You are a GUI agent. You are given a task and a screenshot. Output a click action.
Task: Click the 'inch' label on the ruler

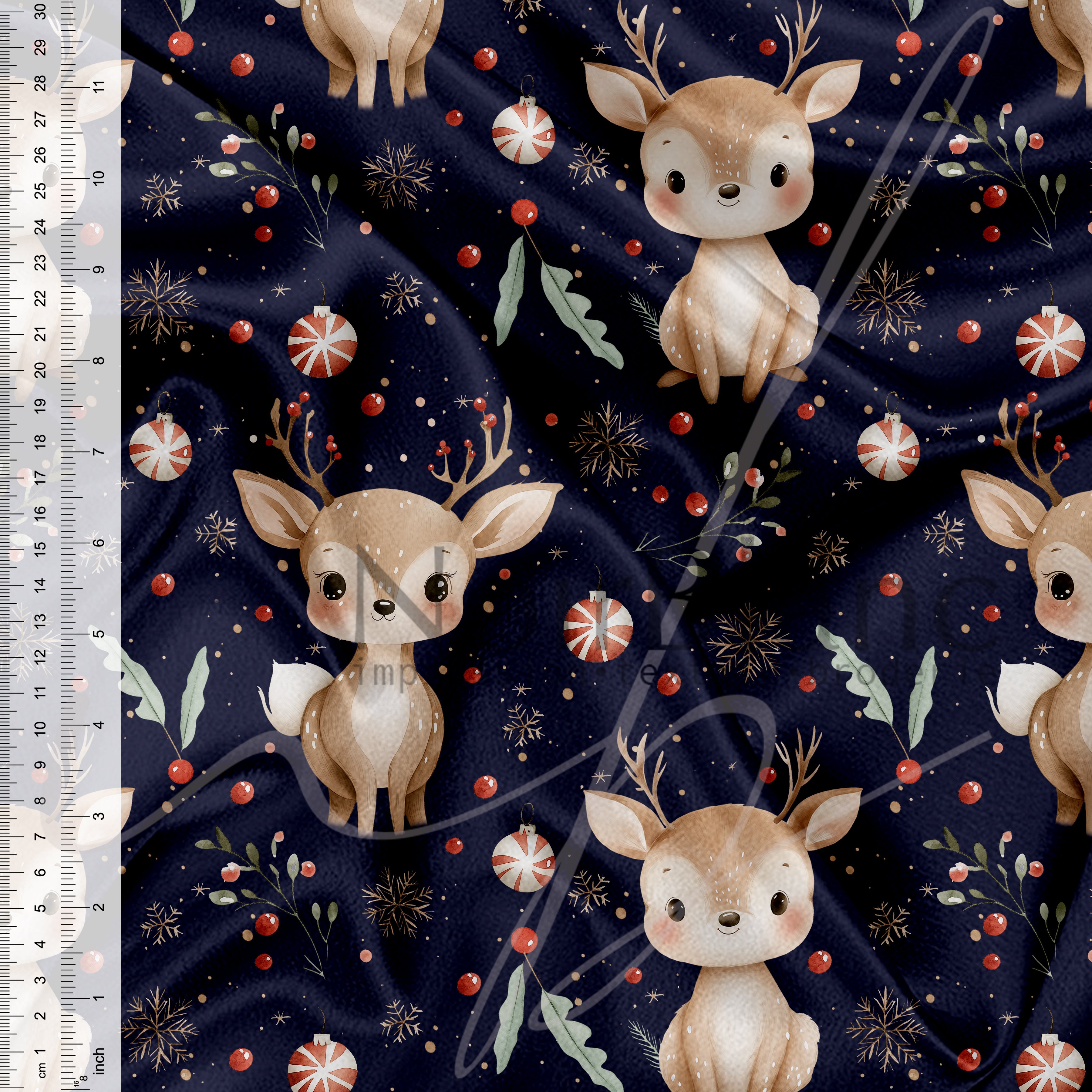click(x=99, y=1061)
